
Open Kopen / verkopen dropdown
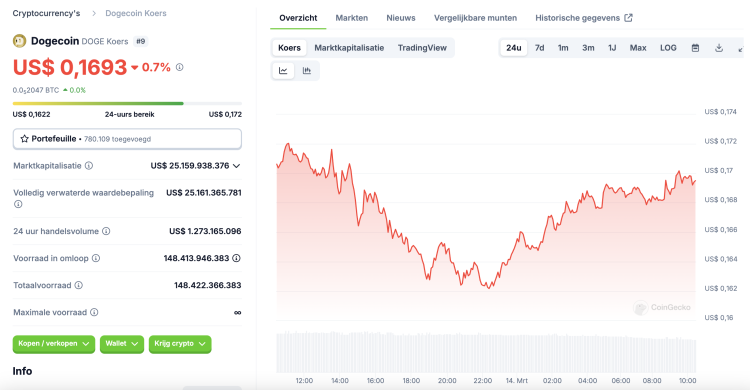click(x=54, y=344)
